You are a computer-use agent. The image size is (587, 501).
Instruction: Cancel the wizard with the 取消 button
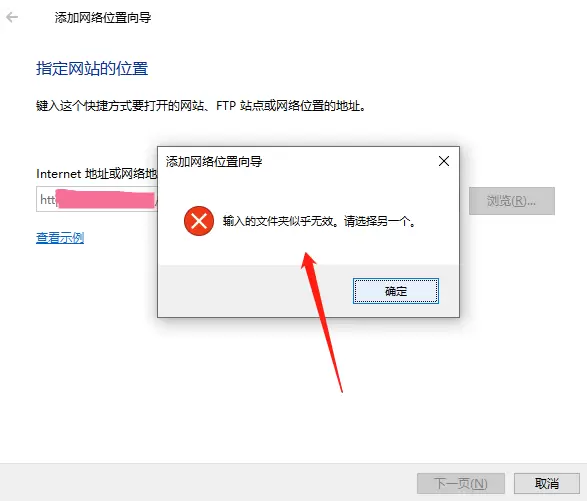pos(547,483)
